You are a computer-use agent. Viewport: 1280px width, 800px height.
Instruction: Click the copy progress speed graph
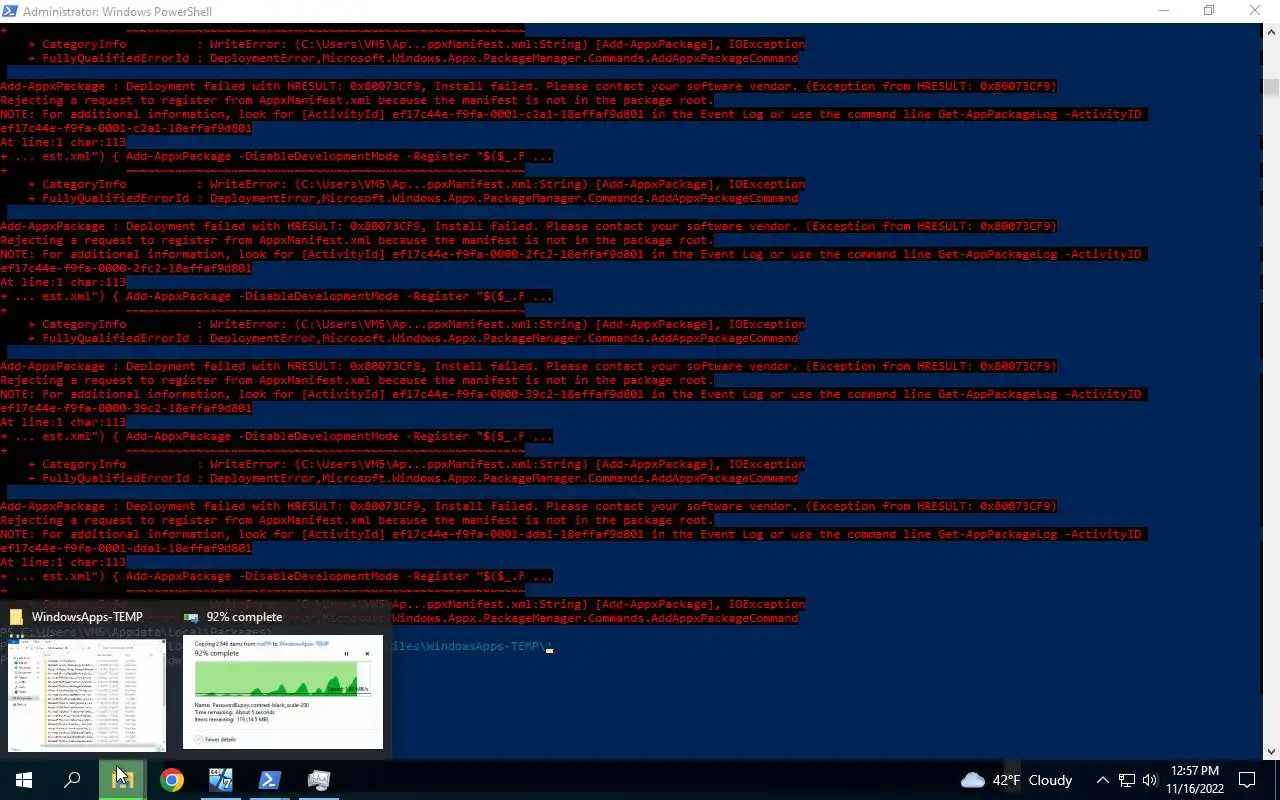pos(282,679)
